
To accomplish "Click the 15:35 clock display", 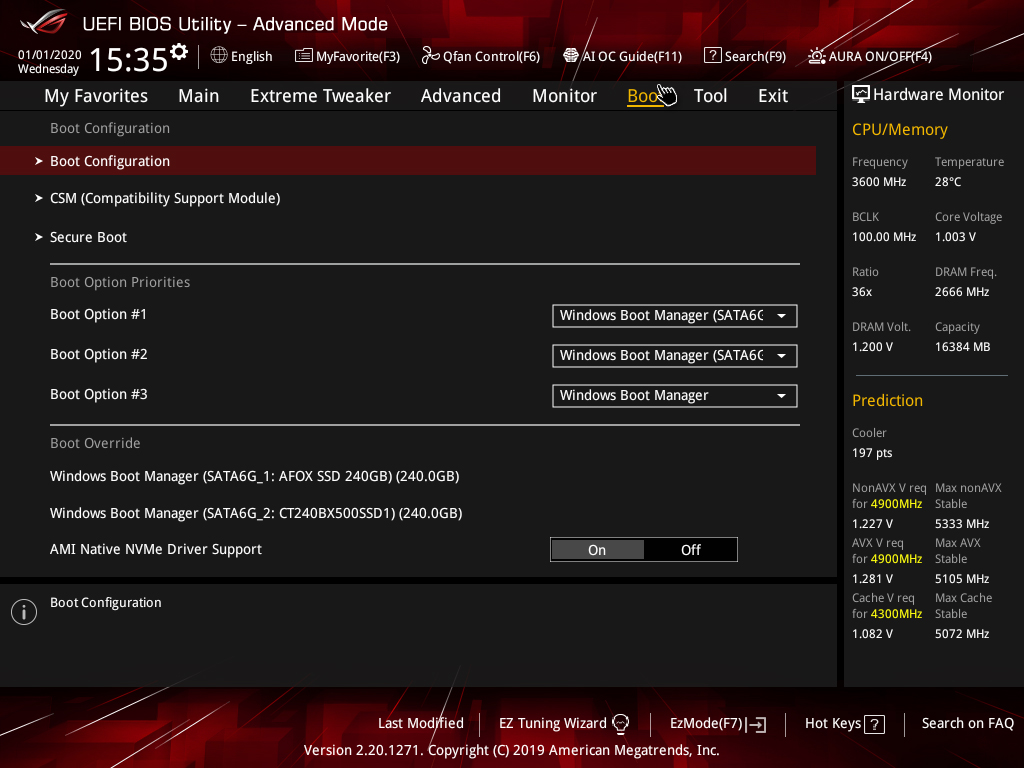I will [129, 60].
